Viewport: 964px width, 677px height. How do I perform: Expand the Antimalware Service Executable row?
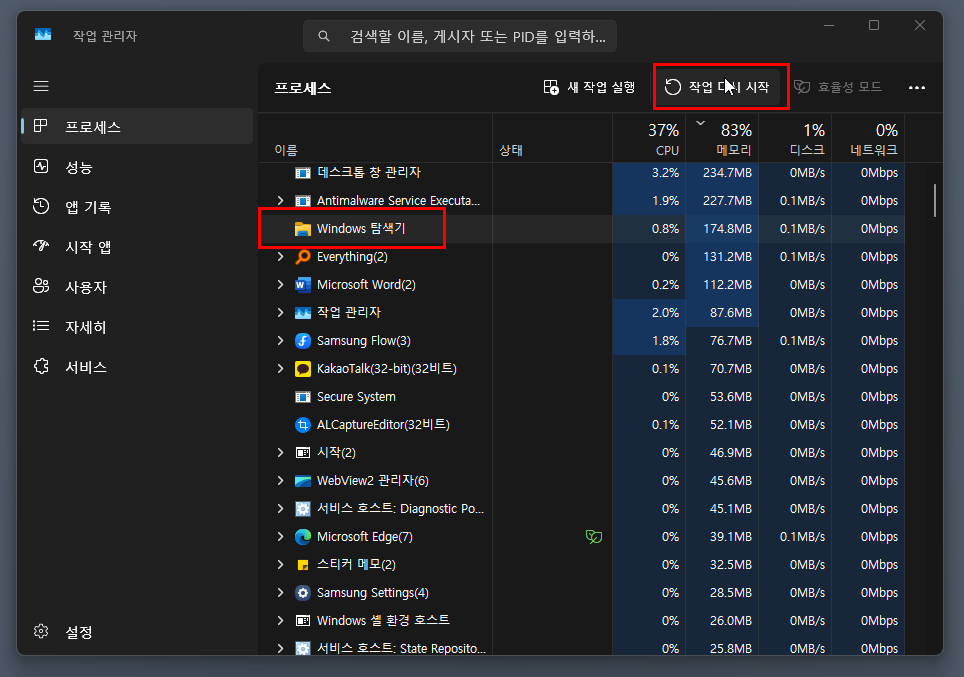[280, 200]
